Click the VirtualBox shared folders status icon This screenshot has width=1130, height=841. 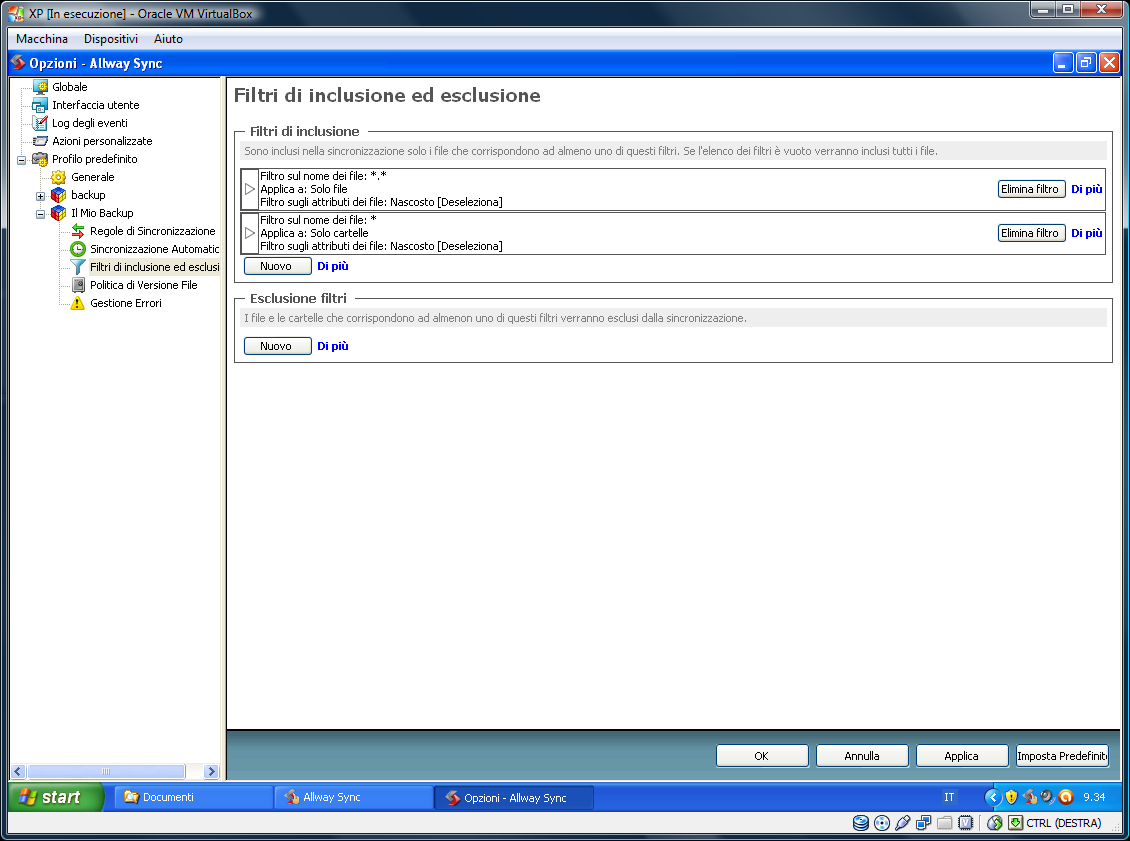tap(945, 823)
